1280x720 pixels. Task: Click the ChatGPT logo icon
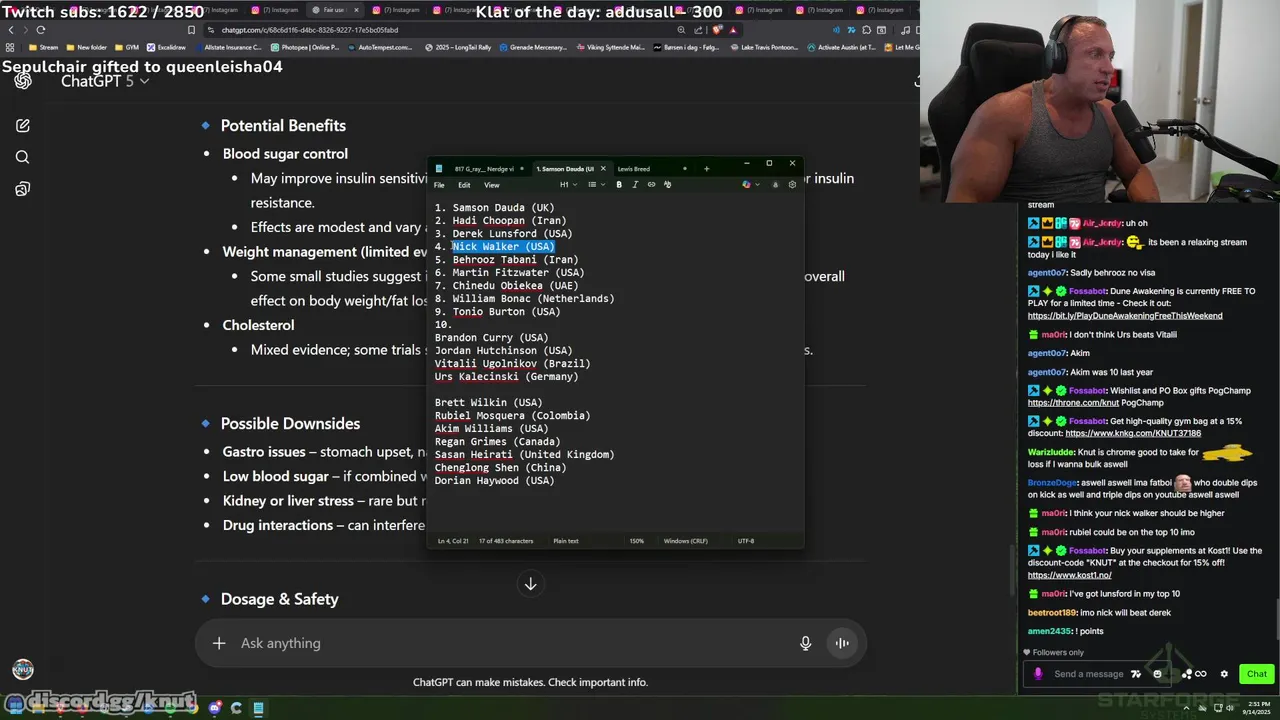[x=22, y=81]
